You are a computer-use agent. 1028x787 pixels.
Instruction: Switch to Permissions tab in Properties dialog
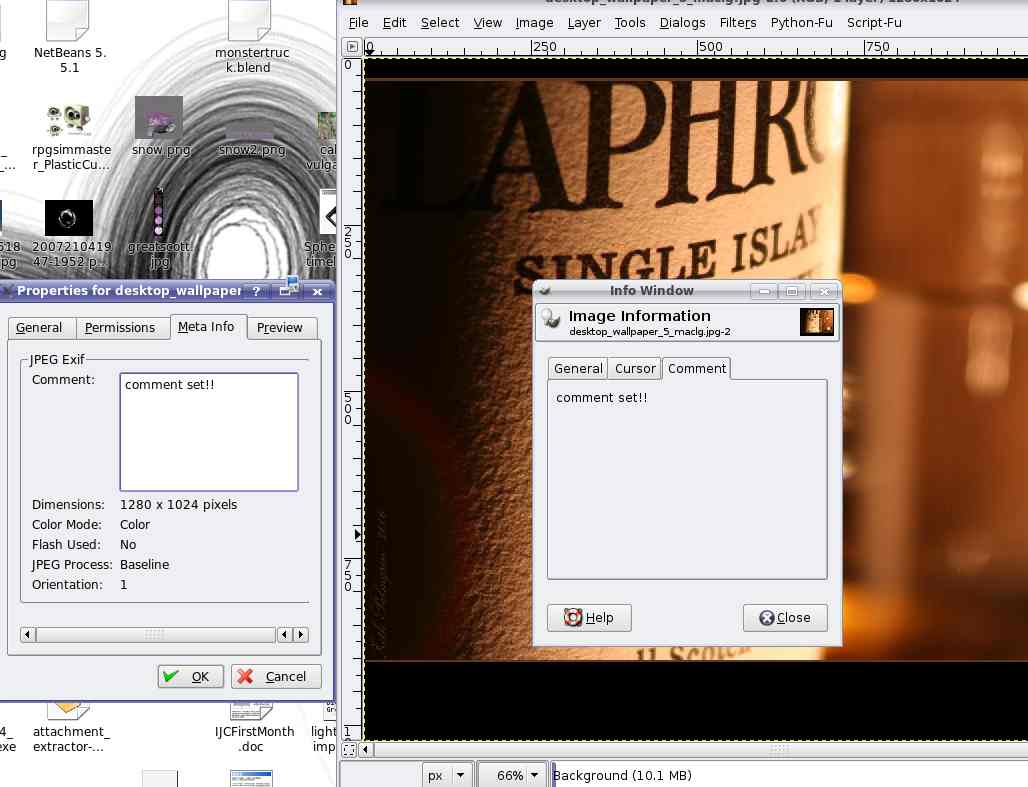click(x=120, y=328)
